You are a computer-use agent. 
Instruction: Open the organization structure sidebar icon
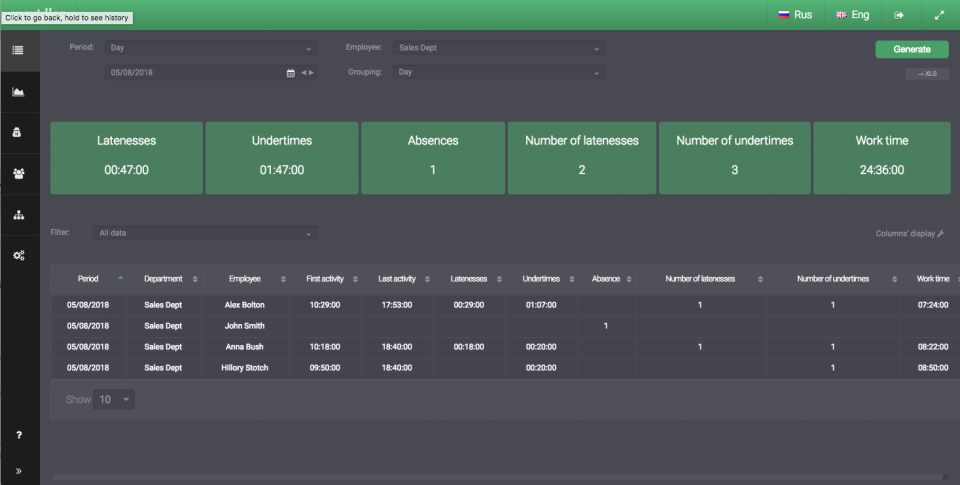click(x=18, y=215)
